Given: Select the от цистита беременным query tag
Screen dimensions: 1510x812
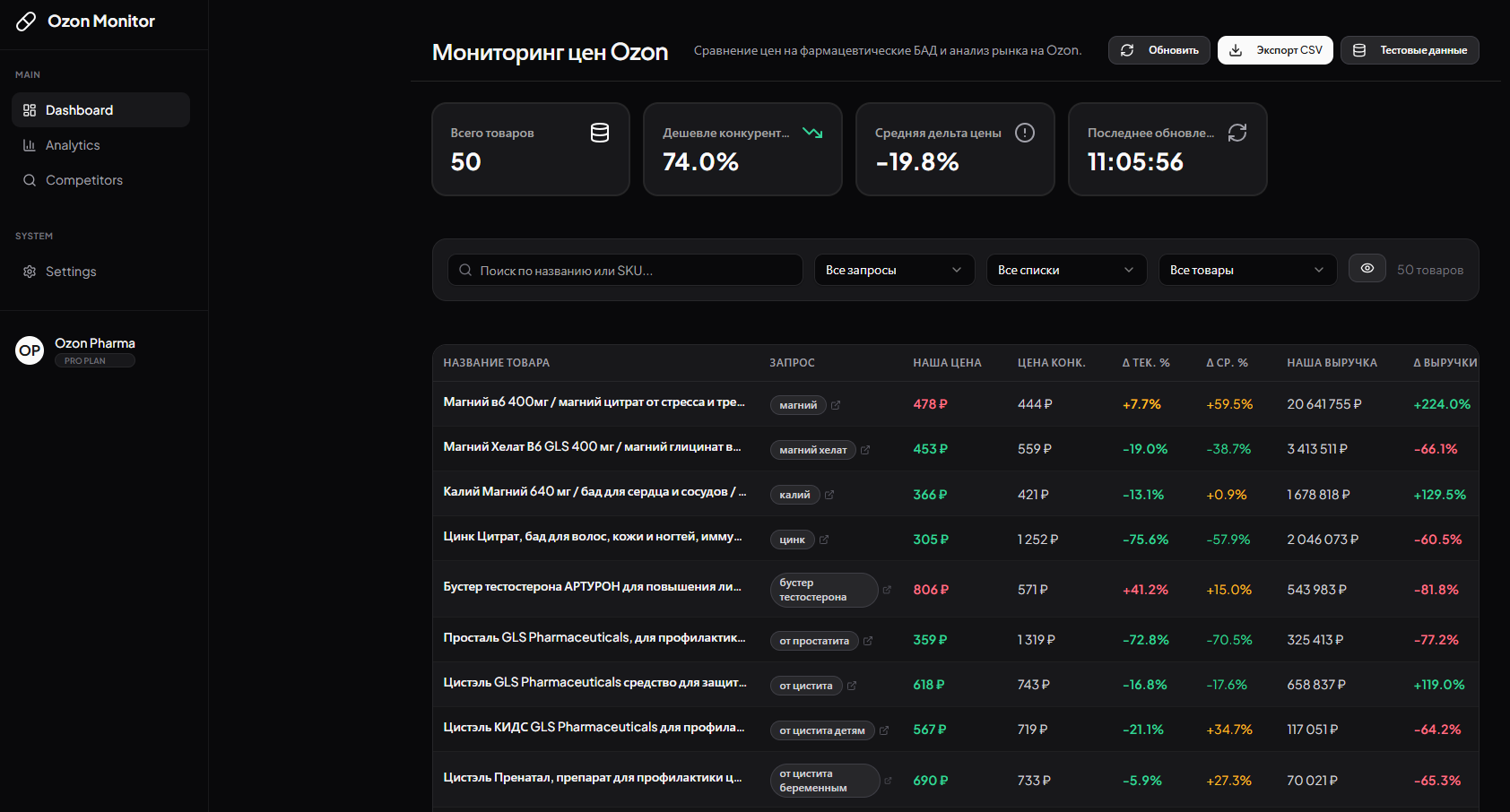Looking at the screenshot, I should pyautogui.click(x=824, y=781).
